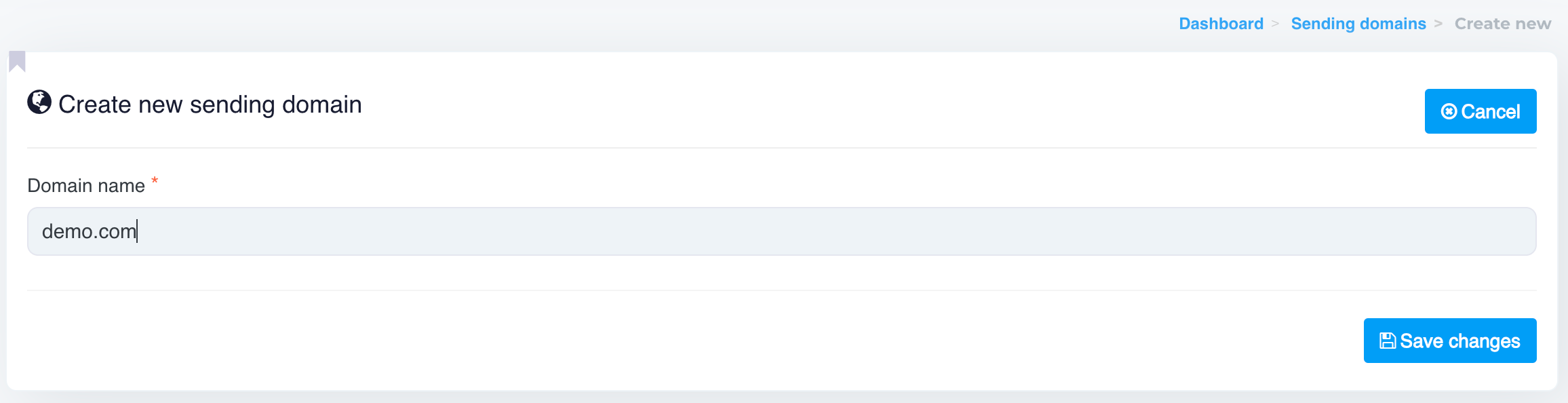Image resolution: width=1568 pixels, height=403 pixels.
Task: Click the Domain name field label
Action: pyautogui.click(x=86, y=186)
